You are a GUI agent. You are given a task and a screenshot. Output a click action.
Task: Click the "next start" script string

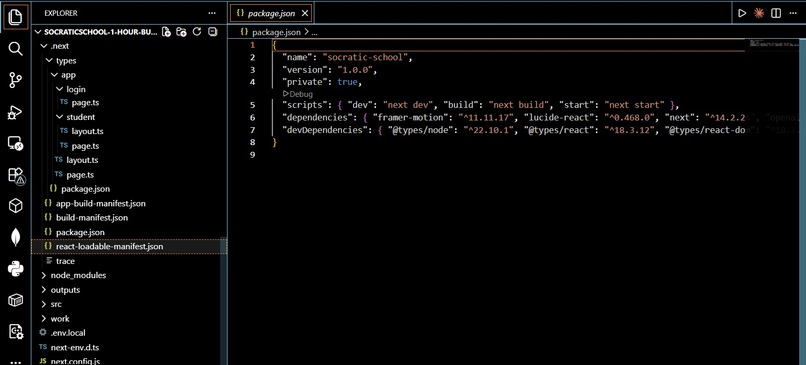pyautogui.click(x=635, y=105)
